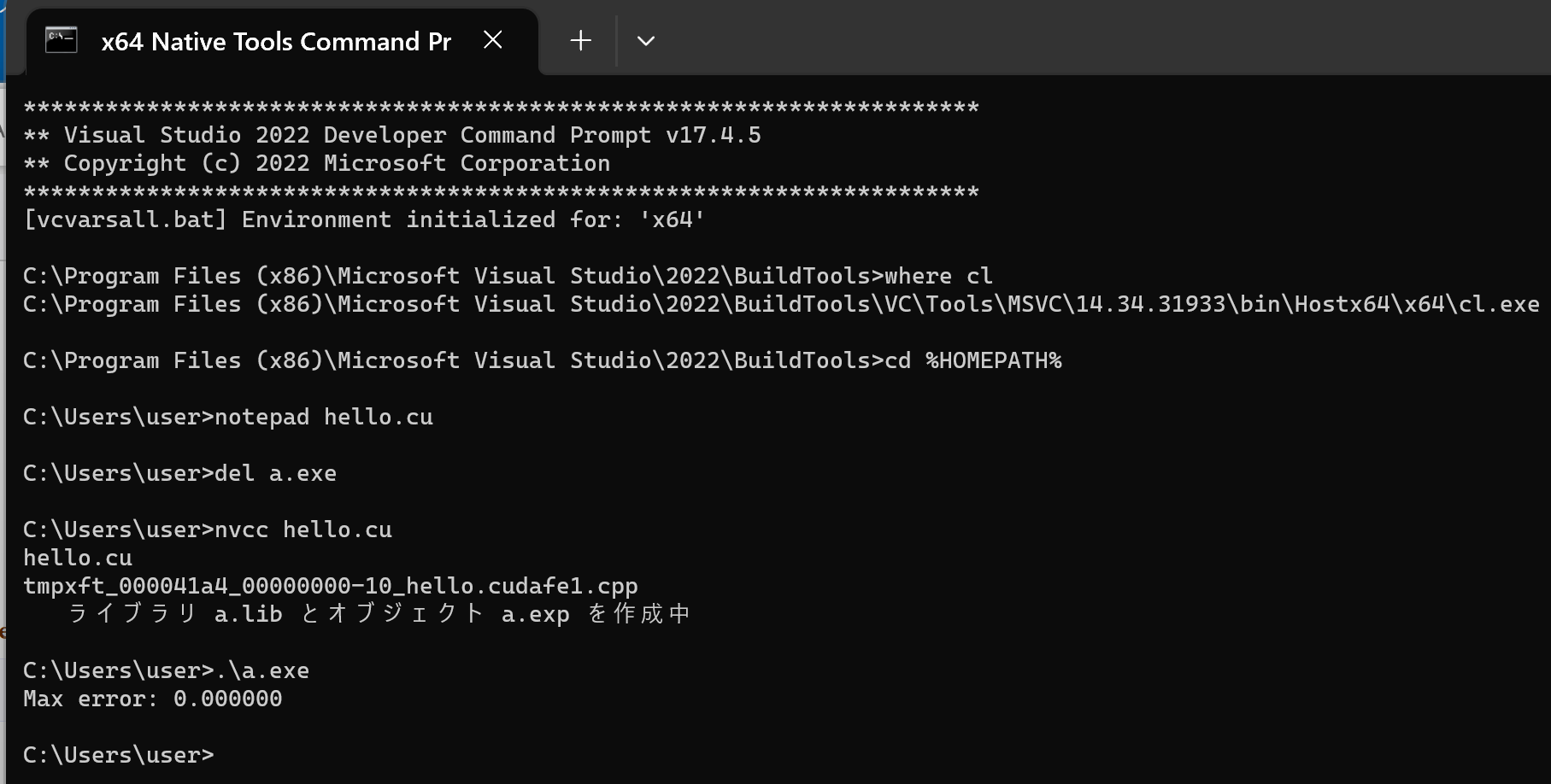Click the 'notepad hello.cu' command line
This screenshot has height=784, width=1551.
228,417
